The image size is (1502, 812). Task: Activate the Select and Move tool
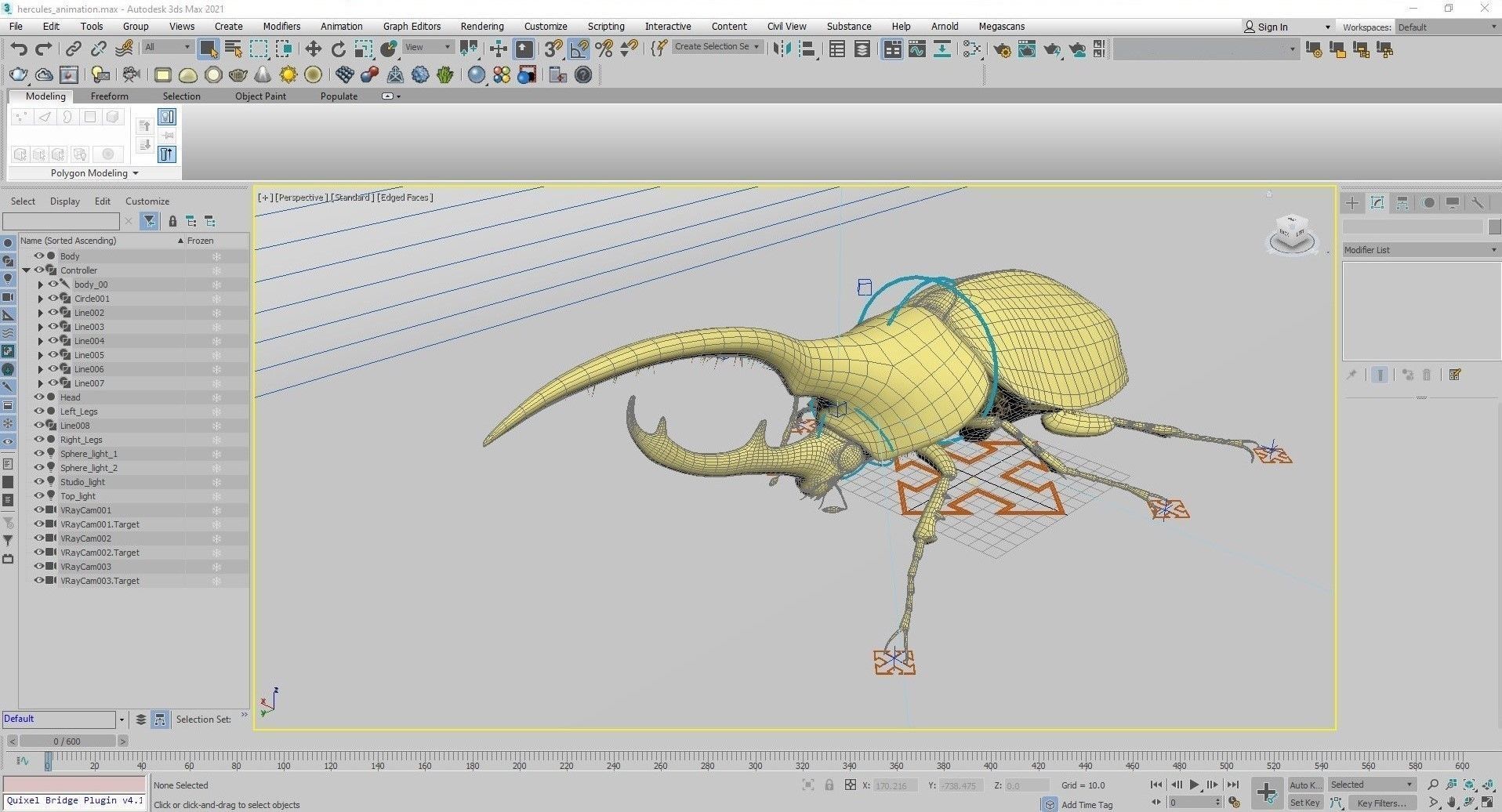[x=313, y=49]
